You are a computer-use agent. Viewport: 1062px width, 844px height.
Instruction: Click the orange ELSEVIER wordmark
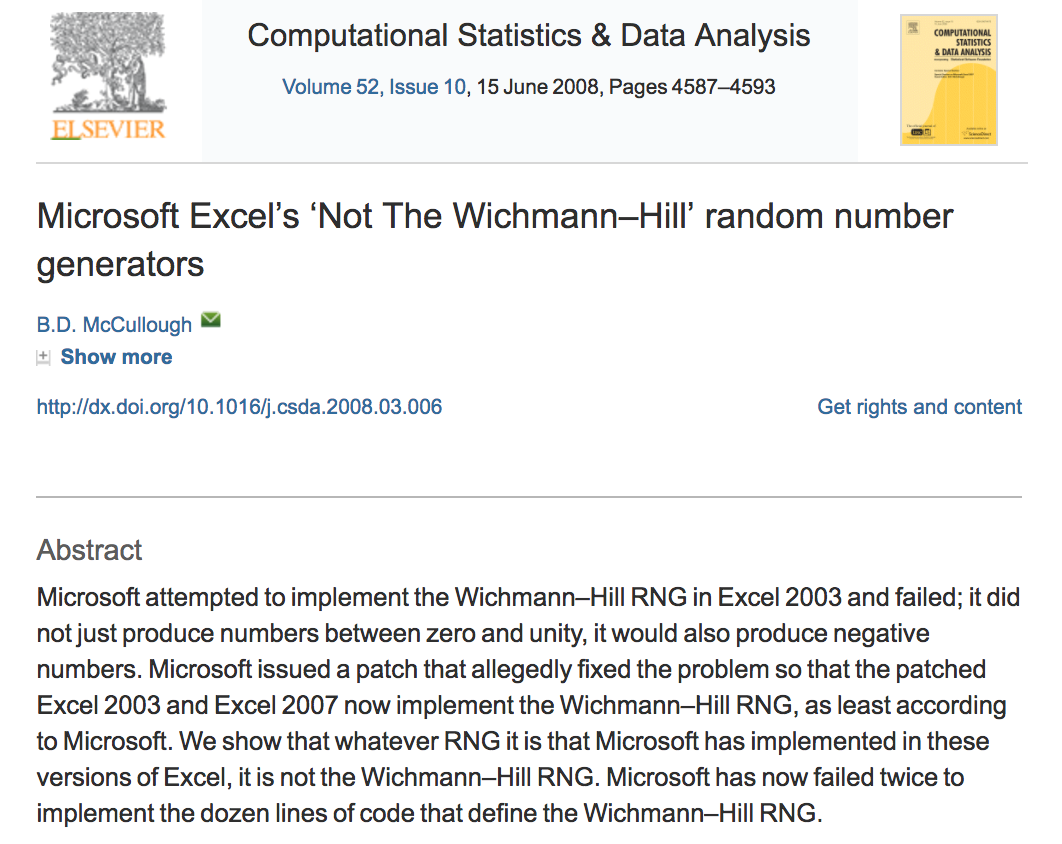[x=108, y=129]
